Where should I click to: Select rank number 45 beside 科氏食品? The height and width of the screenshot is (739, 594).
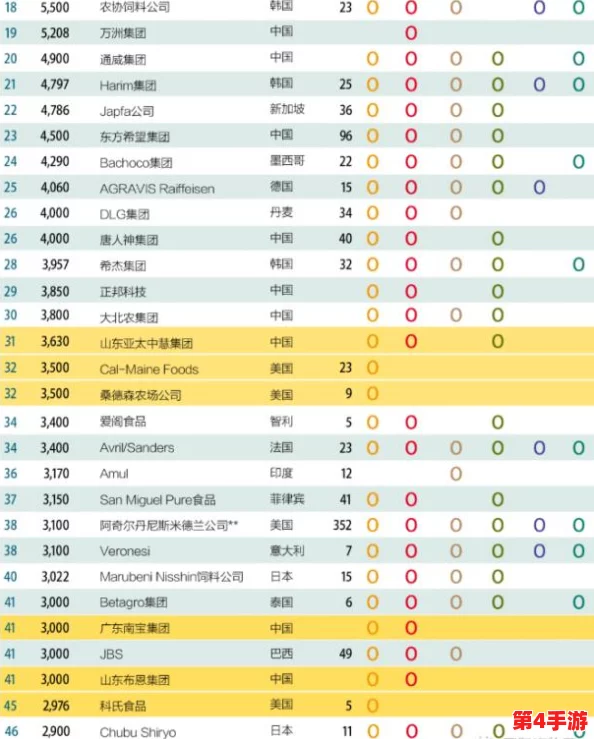point(10,706)
